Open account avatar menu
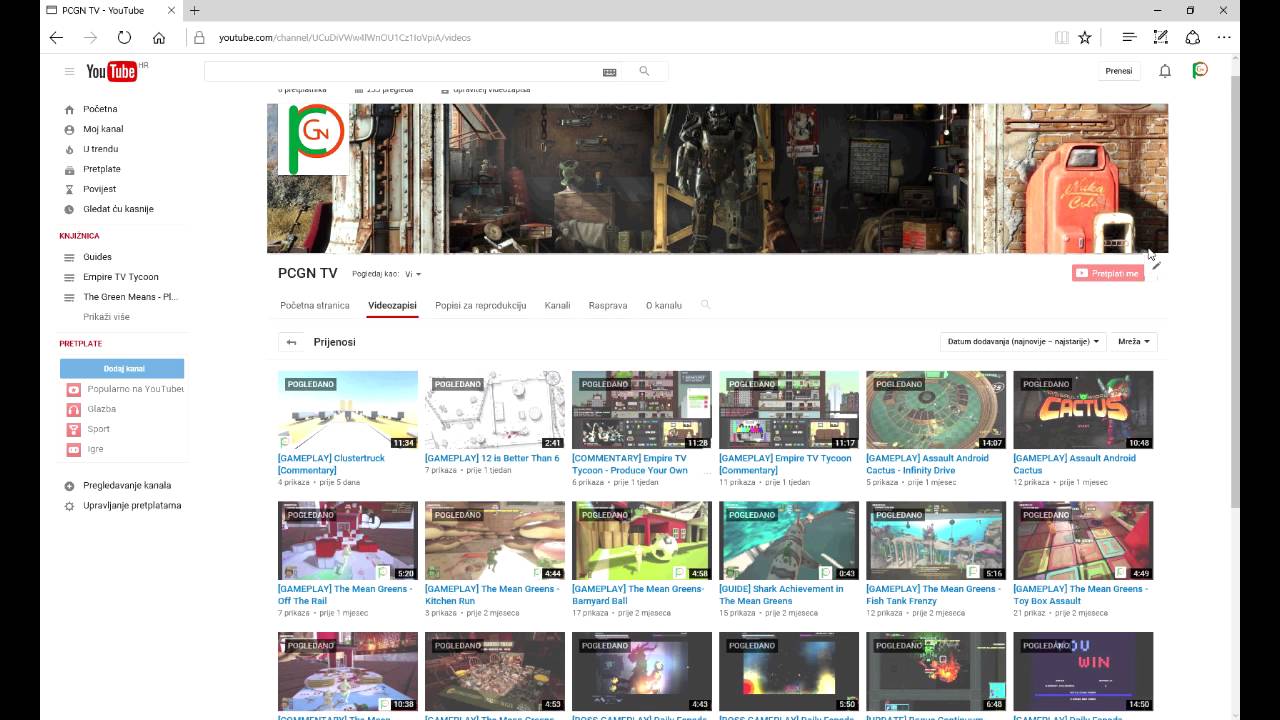 tap(1200, 70)
